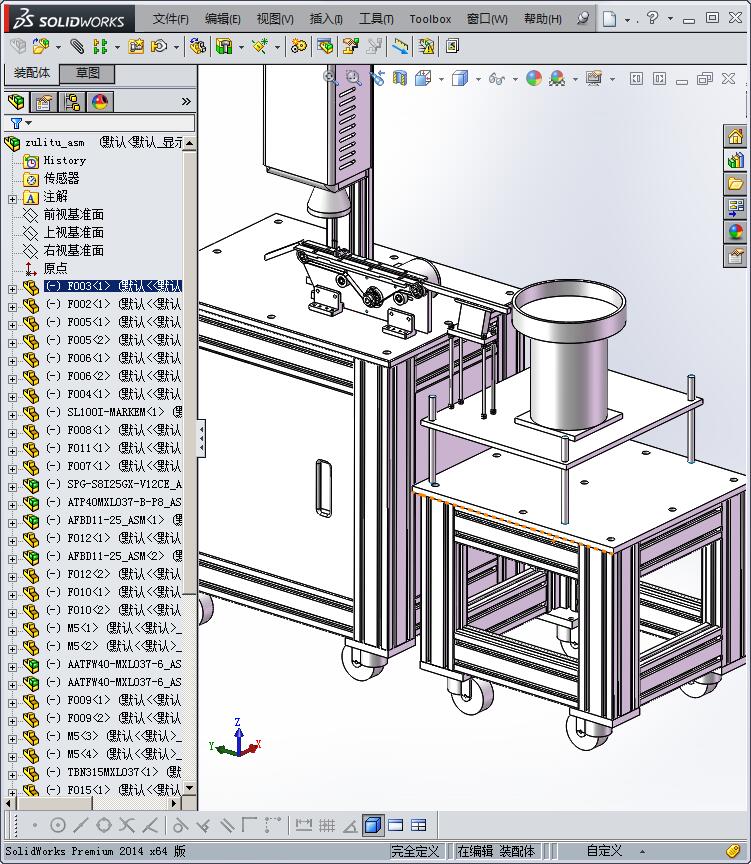Click the panel collapse handle beside tree
This screenshot has width=751, height=864.
pos(202,438)
